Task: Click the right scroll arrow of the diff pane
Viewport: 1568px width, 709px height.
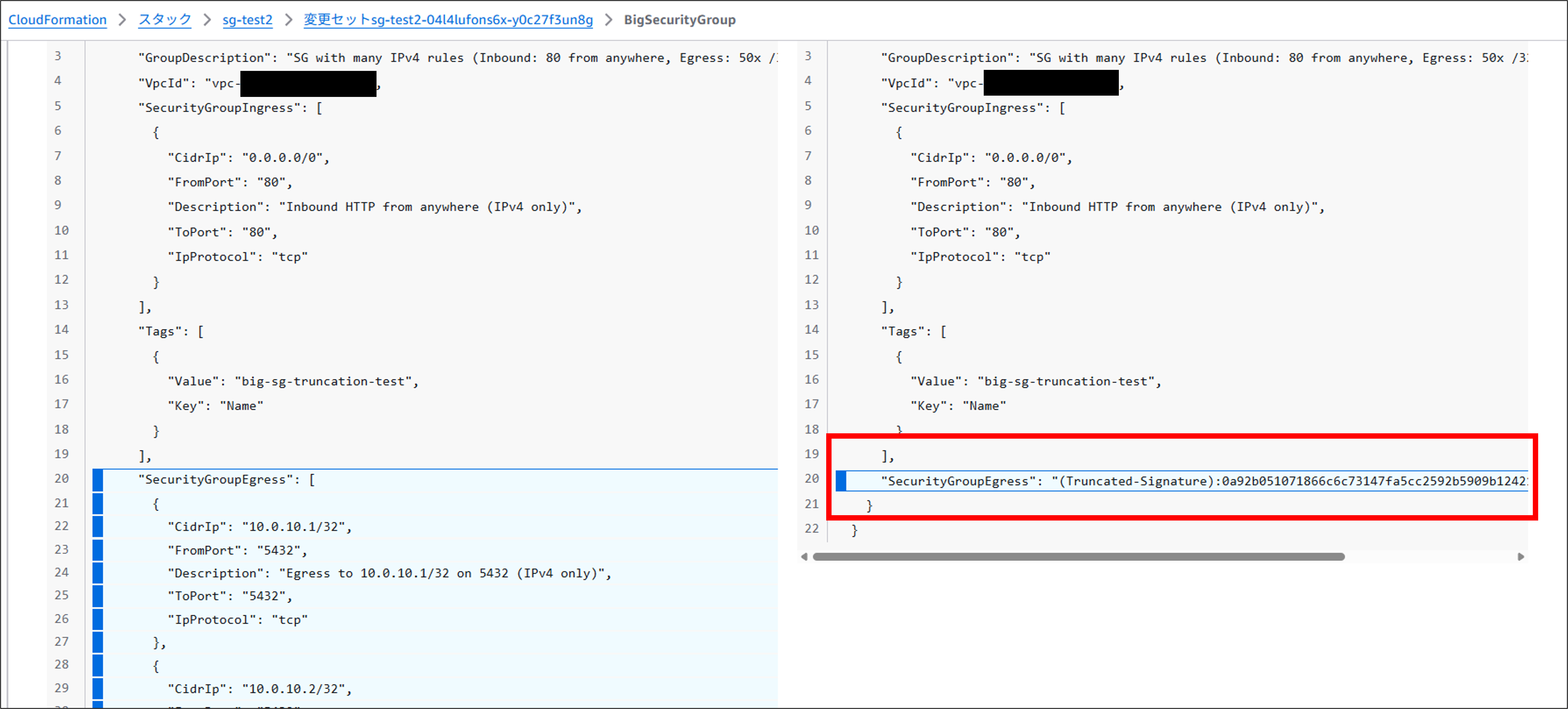Action: pos(1521,556)
